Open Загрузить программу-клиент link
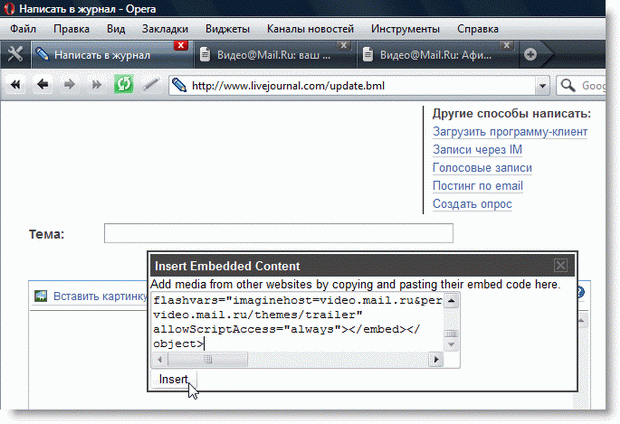Viewport: 620px width, 424px height. pos(510,131)
